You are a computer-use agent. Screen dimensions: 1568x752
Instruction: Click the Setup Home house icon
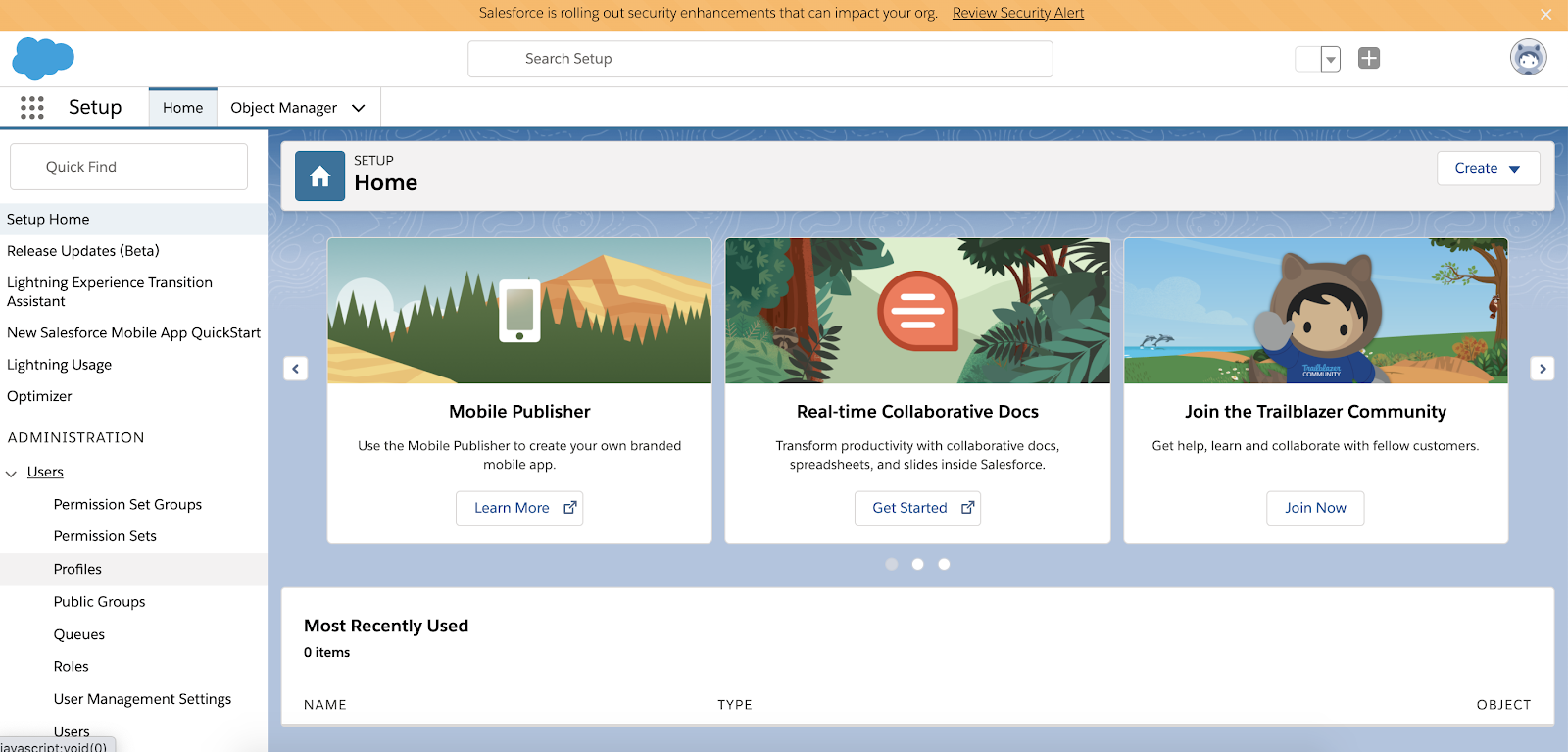(319, 175)
